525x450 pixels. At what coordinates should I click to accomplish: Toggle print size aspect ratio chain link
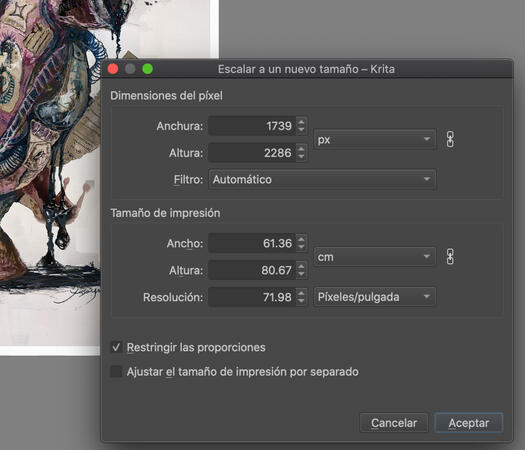[x=450, y=256]
